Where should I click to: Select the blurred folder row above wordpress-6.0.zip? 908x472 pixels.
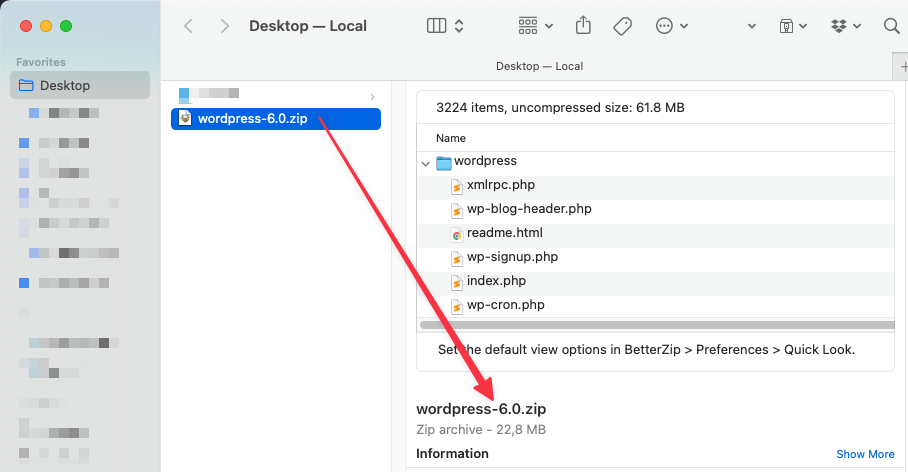point(276,94)
